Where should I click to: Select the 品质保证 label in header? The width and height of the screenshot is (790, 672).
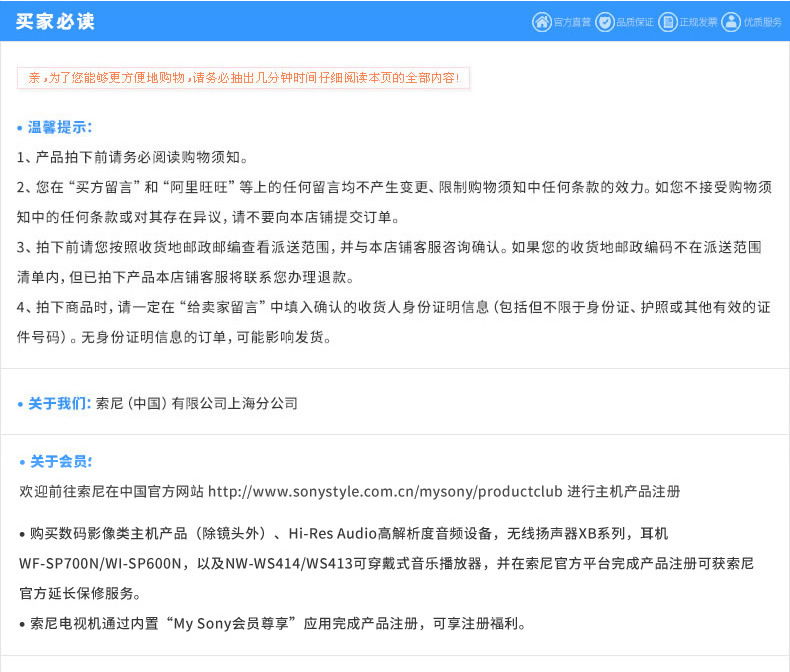pyautogui.click(x=635, y=22)
